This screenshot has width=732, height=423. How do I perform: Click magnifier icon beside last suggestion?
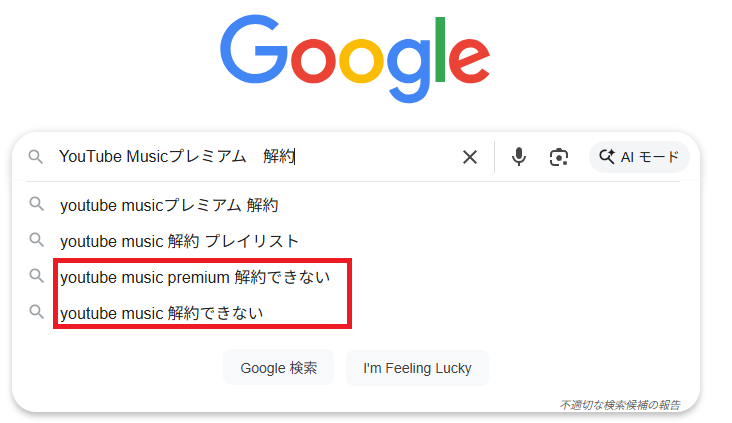(x=37, y=312)
